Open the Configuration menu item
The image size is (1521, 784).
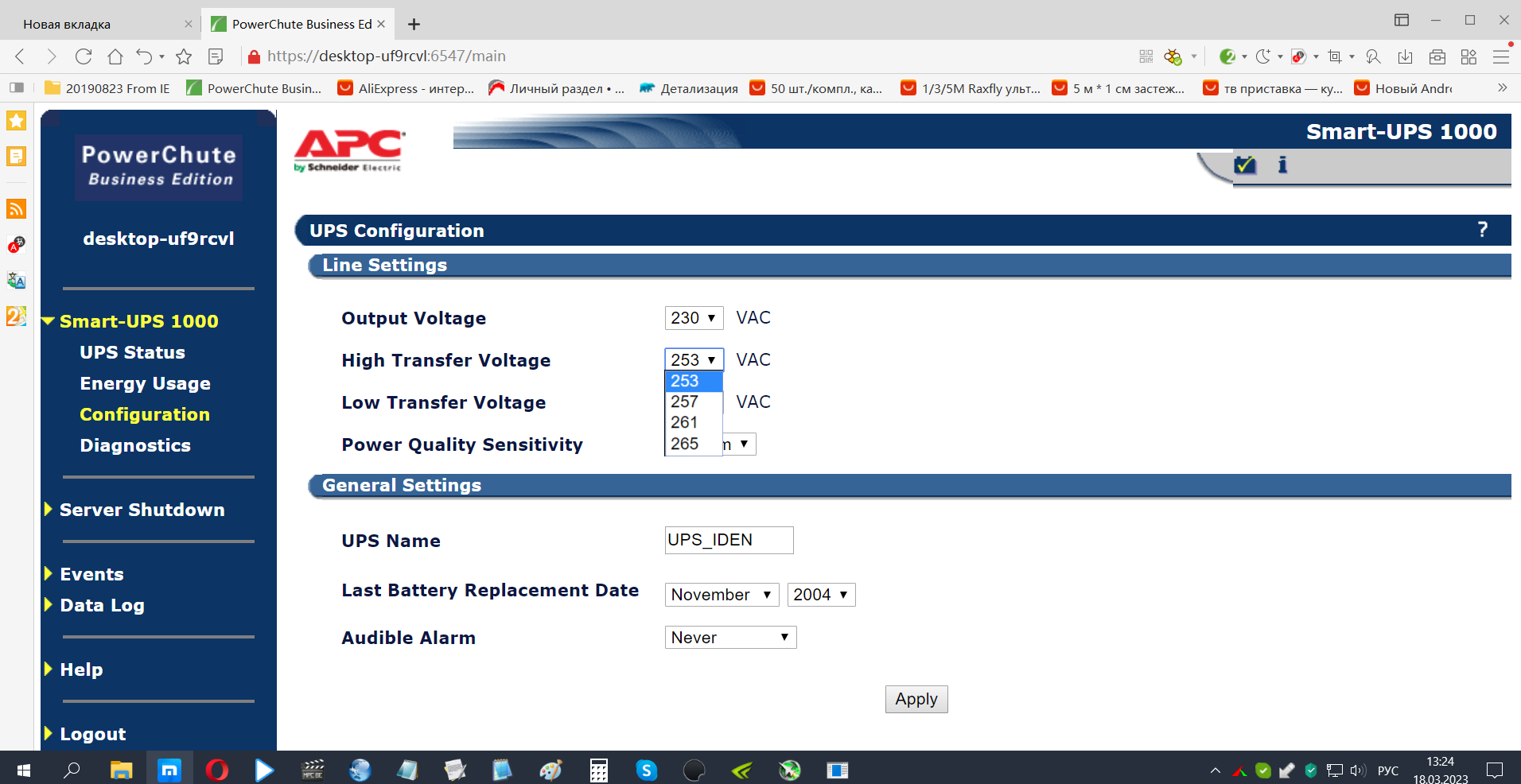click(145, 414)
